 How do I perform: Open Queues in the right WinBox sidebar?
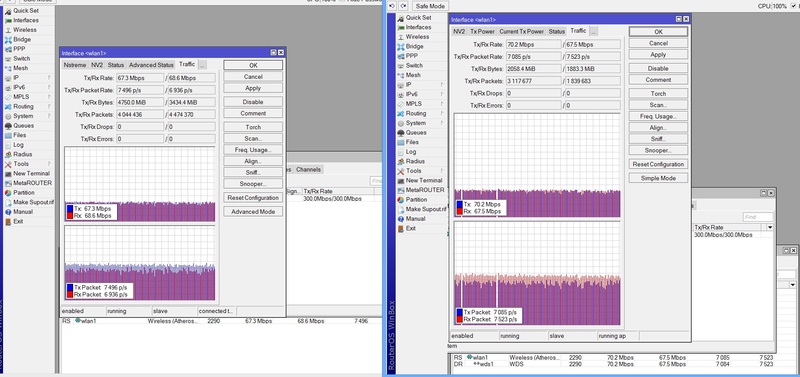(x=416, y=133)
